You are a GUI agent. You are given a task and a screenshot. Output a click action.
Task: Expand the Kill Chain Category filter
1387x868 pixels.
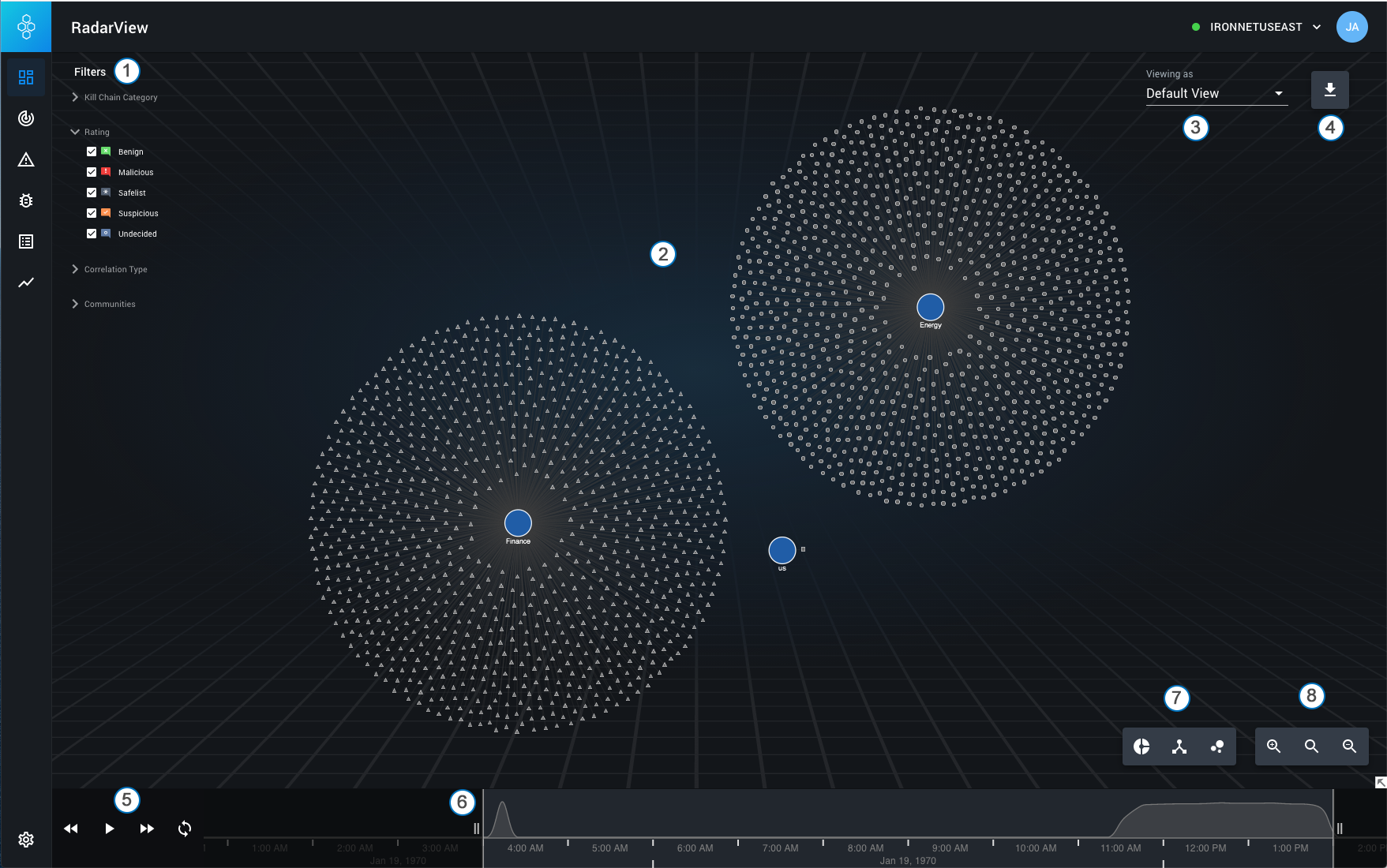click(x=76, y=97)
